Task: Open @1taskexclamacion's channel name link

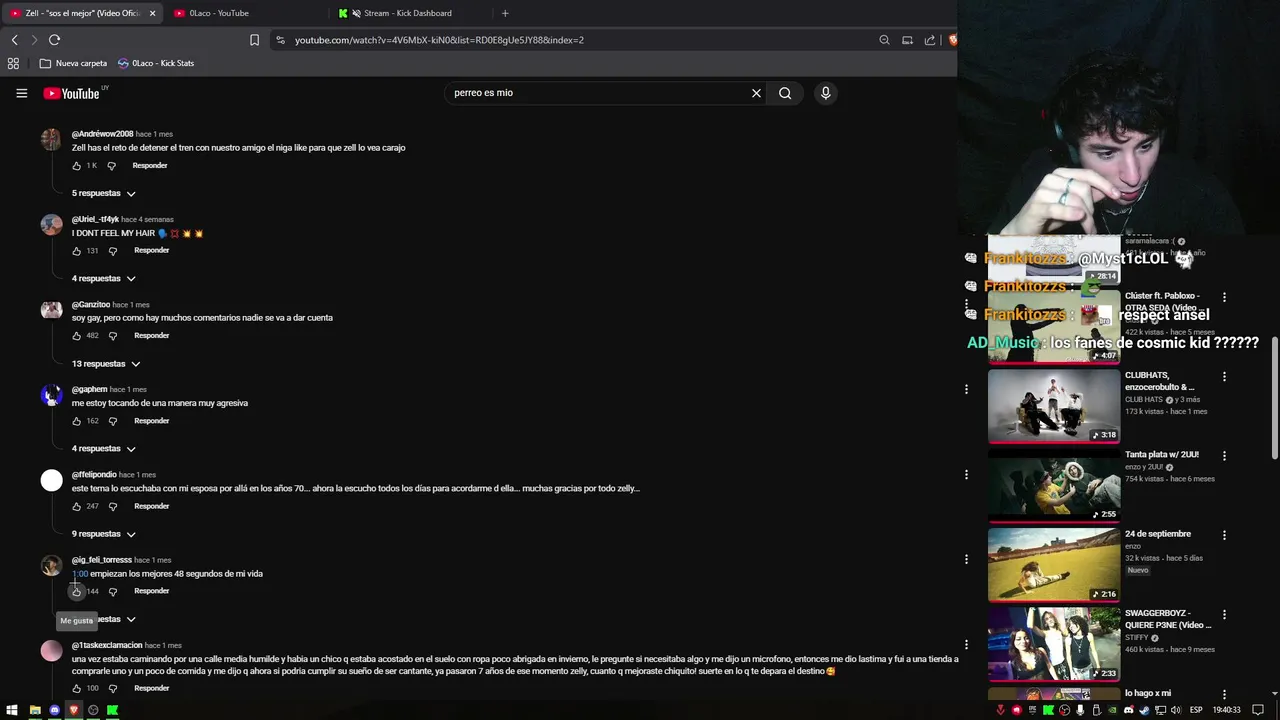Action: [x=107, y=645]
